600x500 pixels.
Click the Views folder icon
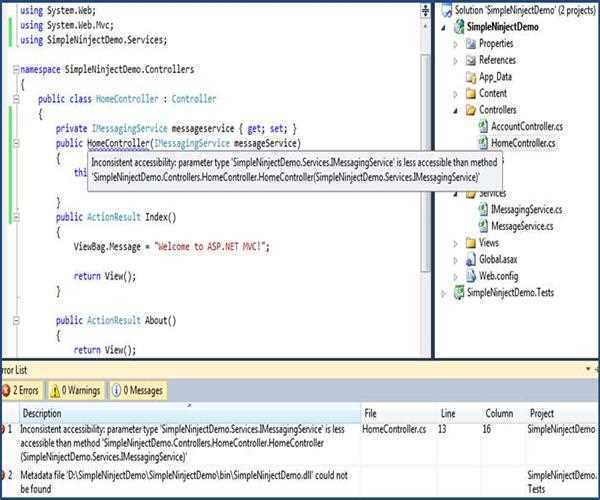pos(470,242)
